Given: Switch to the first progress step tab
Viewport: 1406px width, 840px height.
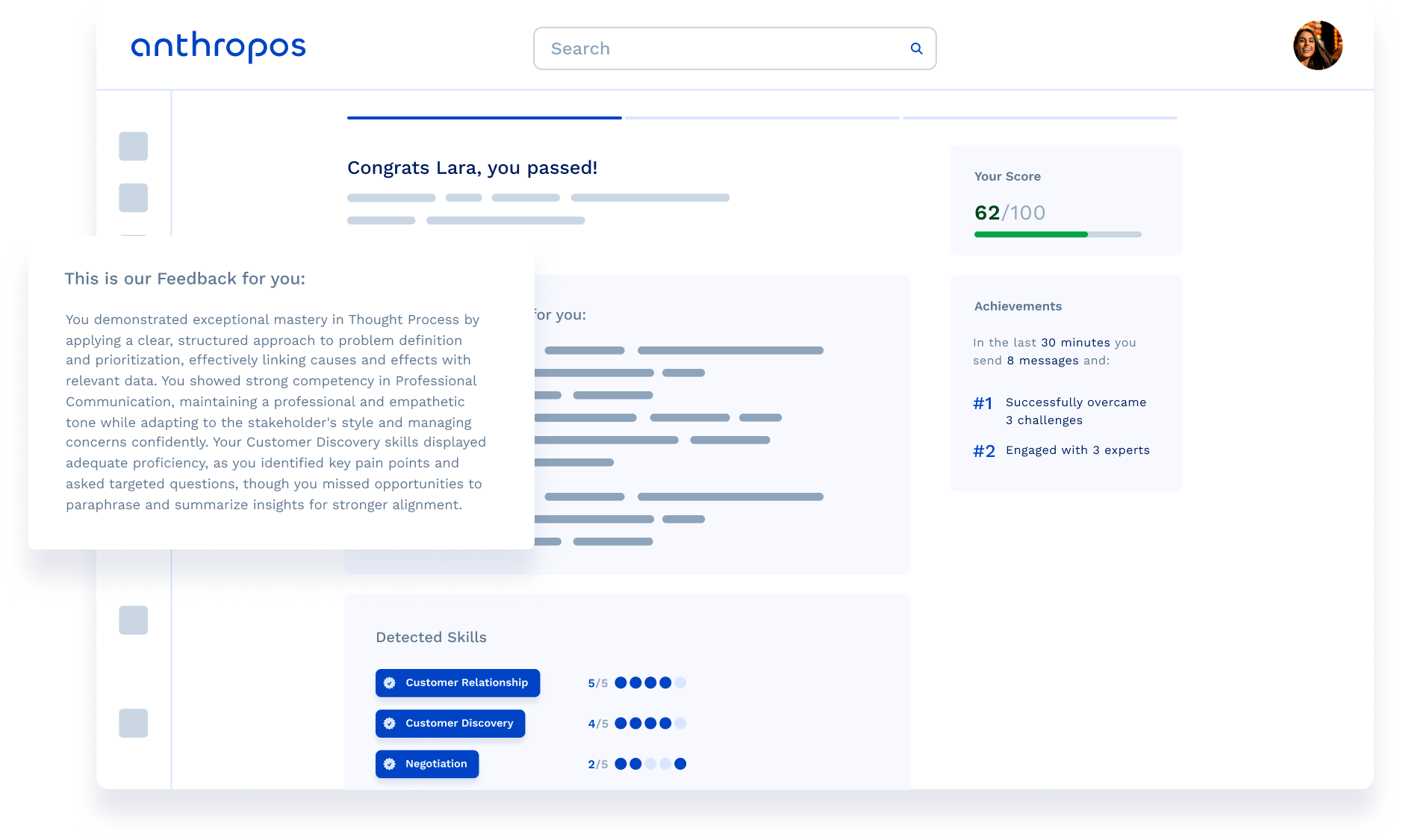Looking at the screenshot, I should click(484, 118).
